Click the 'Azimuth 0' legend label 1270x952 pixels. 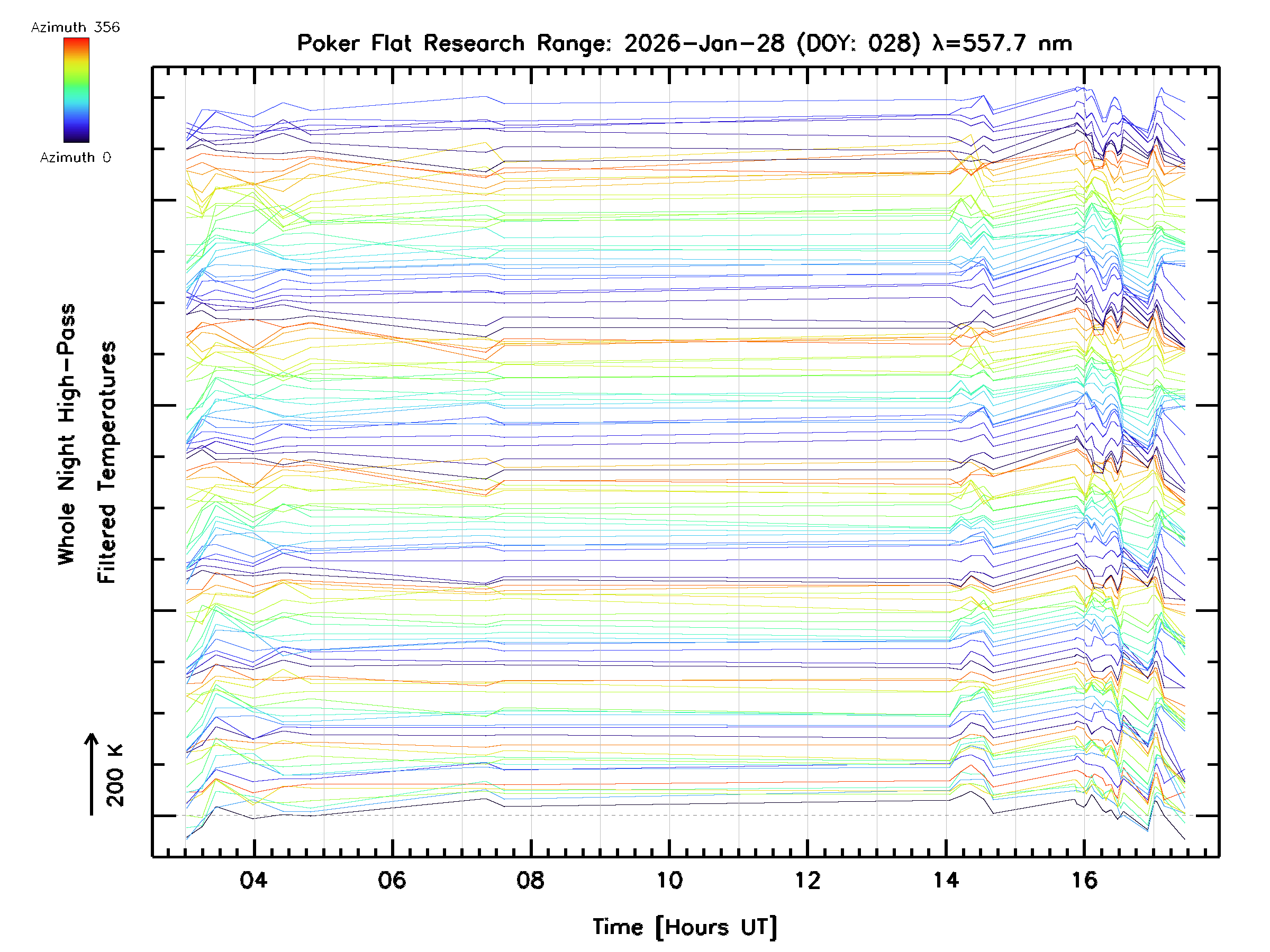(x=75, y=158)
